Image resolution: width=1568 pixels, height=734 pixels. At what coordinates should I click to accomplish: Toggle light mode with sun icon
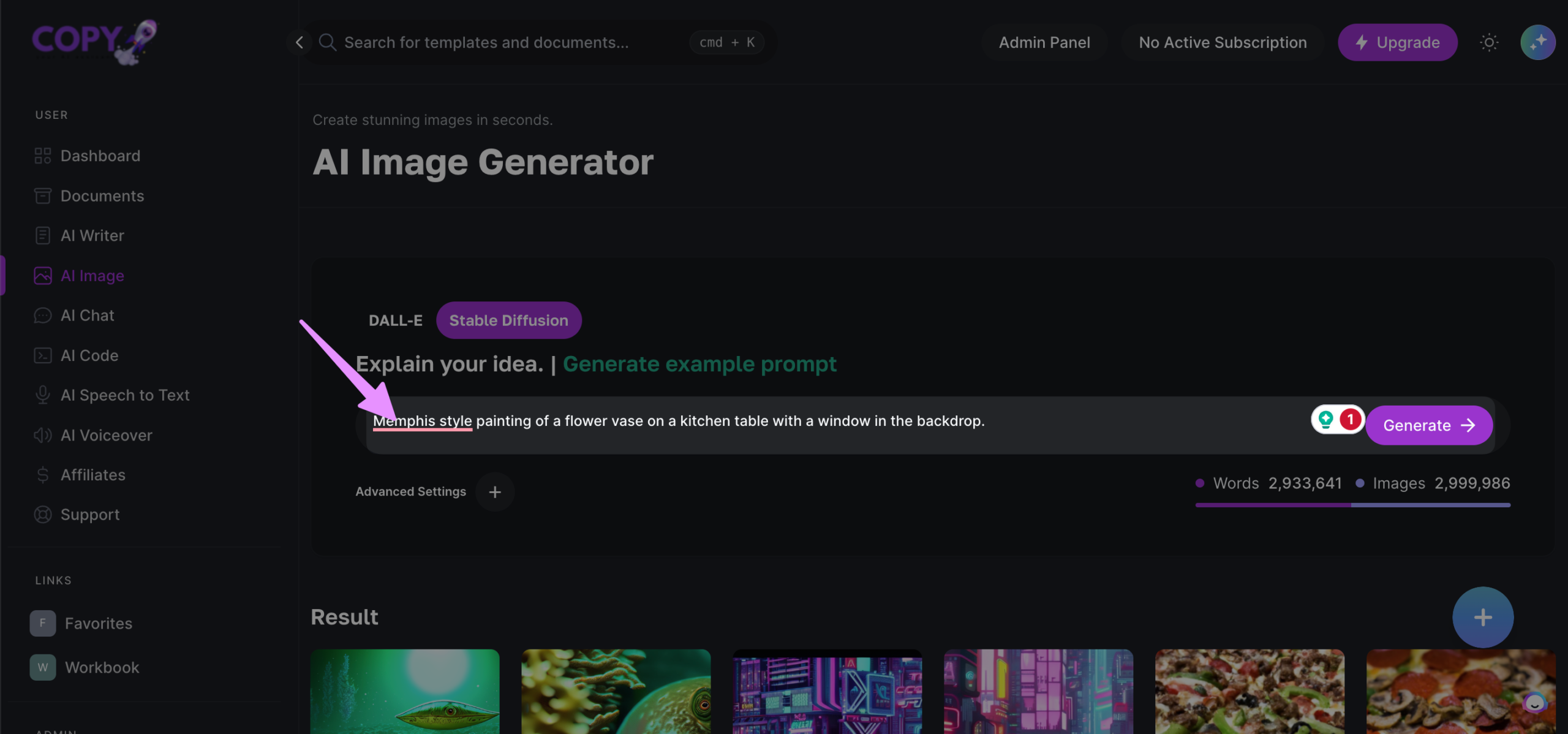(1489, 42)
